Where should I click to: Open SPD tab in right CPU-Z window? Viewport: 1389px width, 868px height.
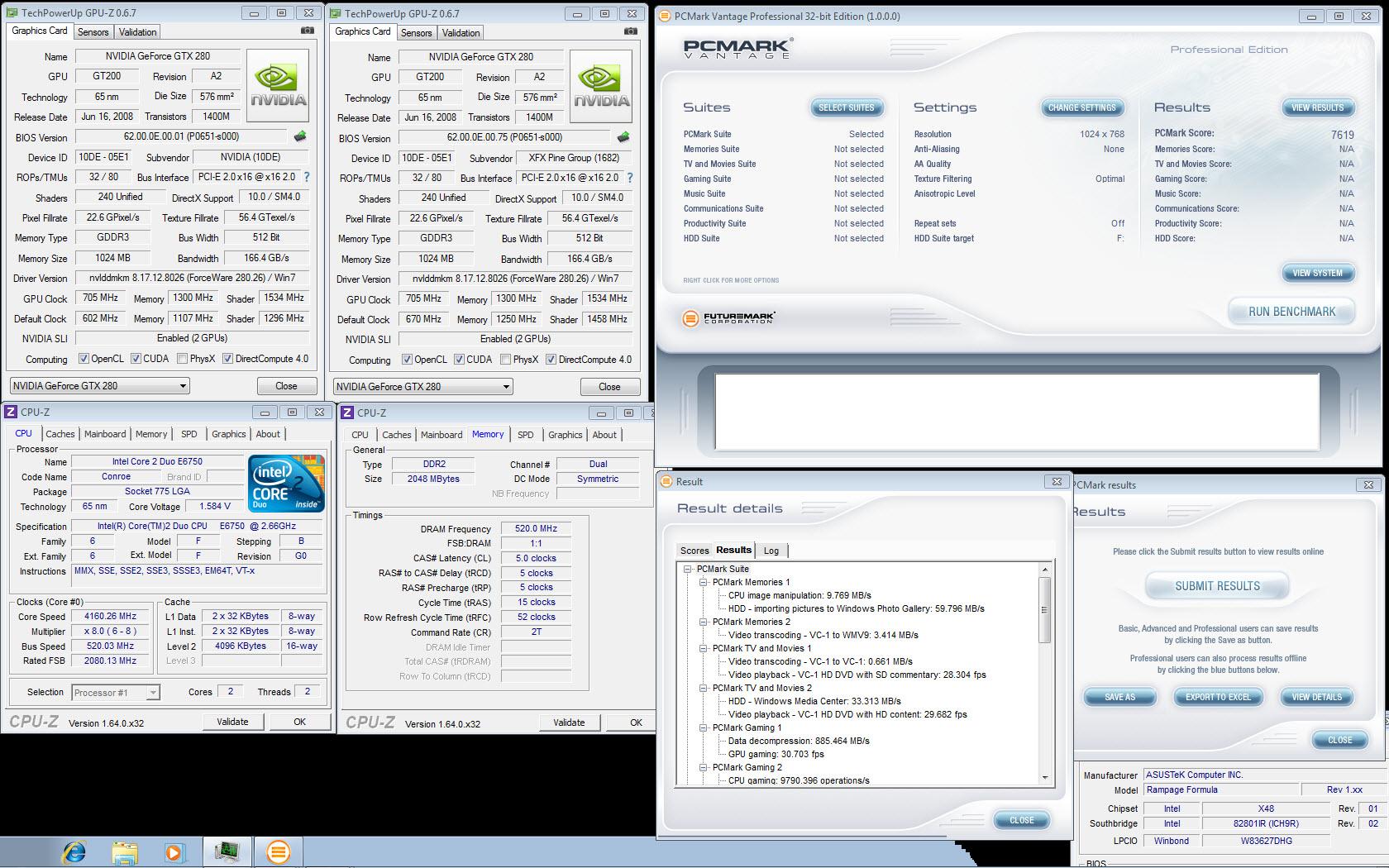coord(526,435)
